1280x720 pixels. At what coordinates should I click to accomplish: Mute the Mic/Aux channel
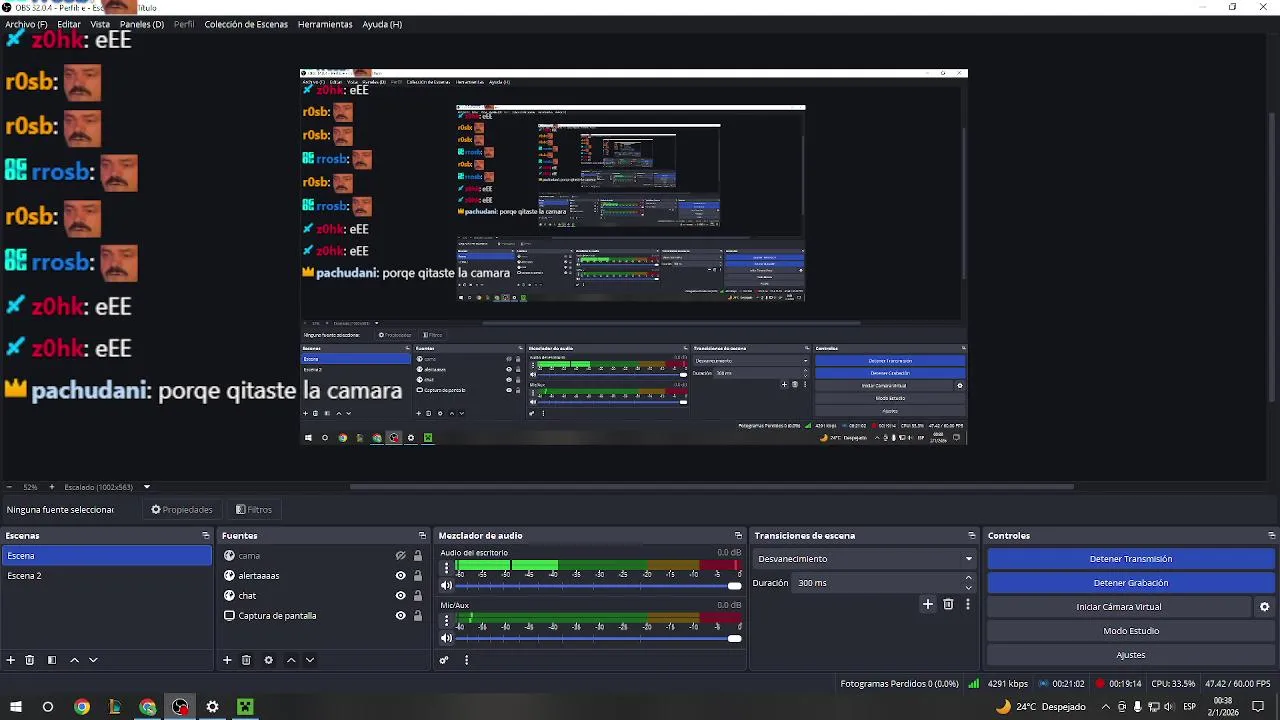click(447, 638)
